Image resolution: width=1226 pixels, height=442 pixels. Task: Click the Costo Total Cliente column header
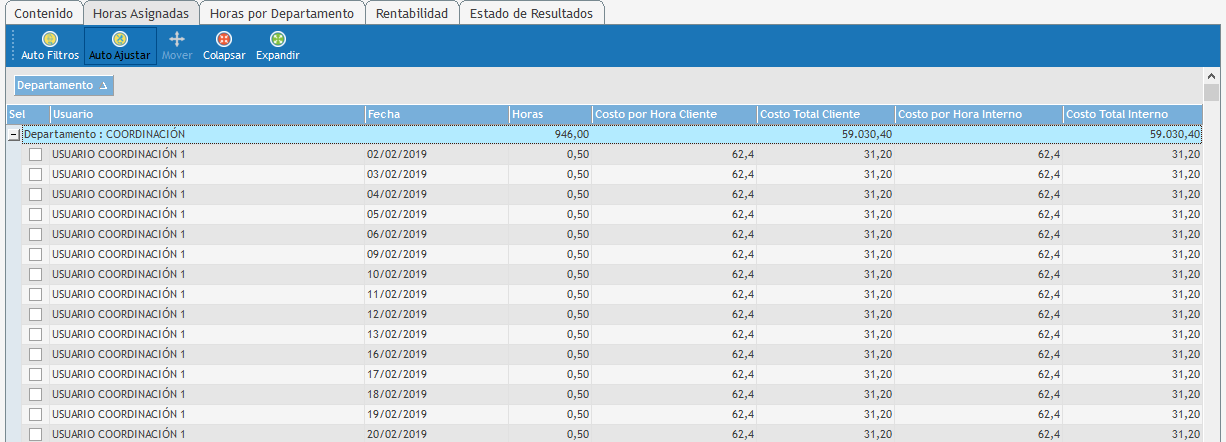pyautogui.click(x=825, y=115)
